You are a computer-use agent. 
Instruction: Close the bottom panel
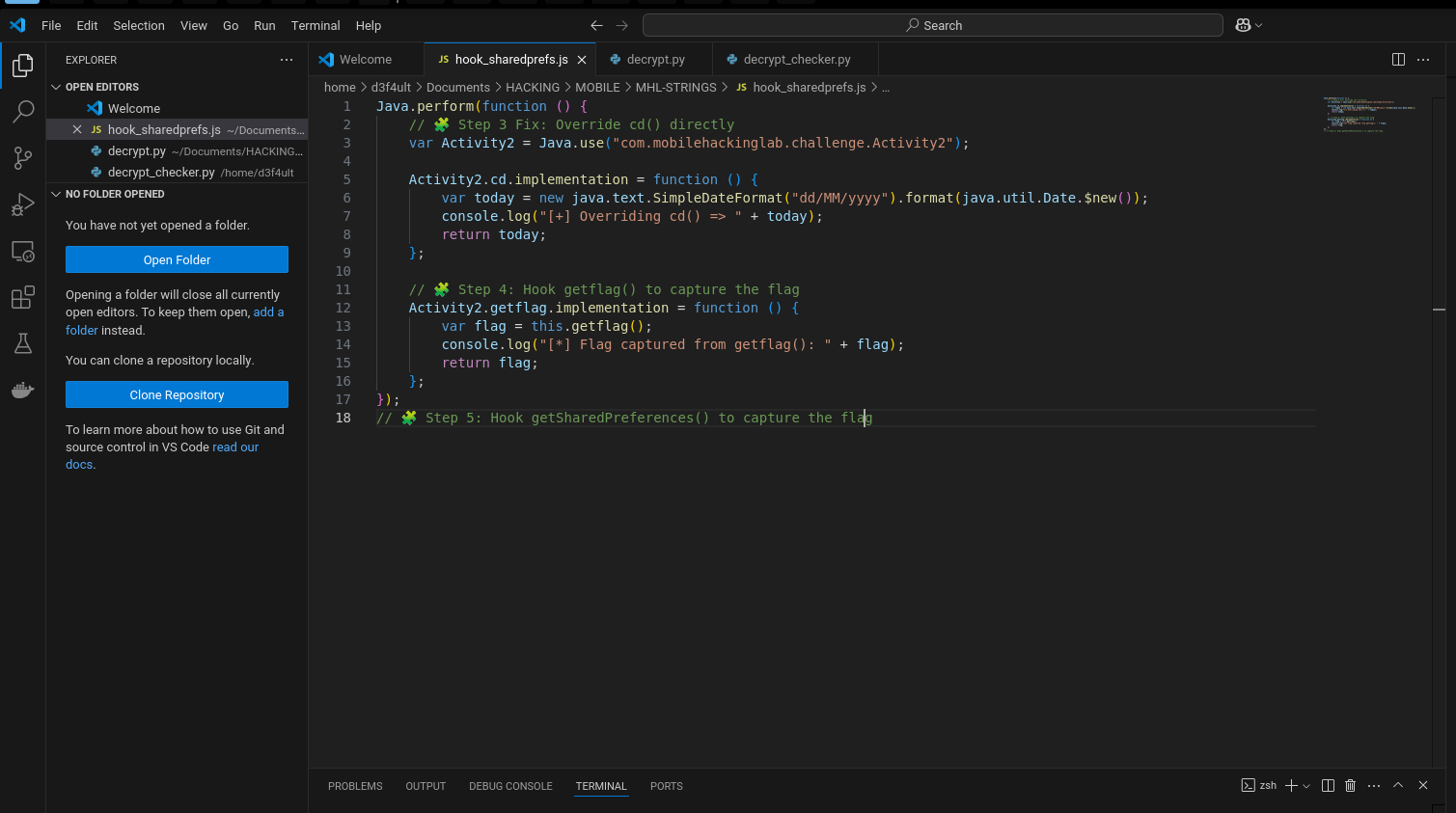click(x=1423, y=786)
